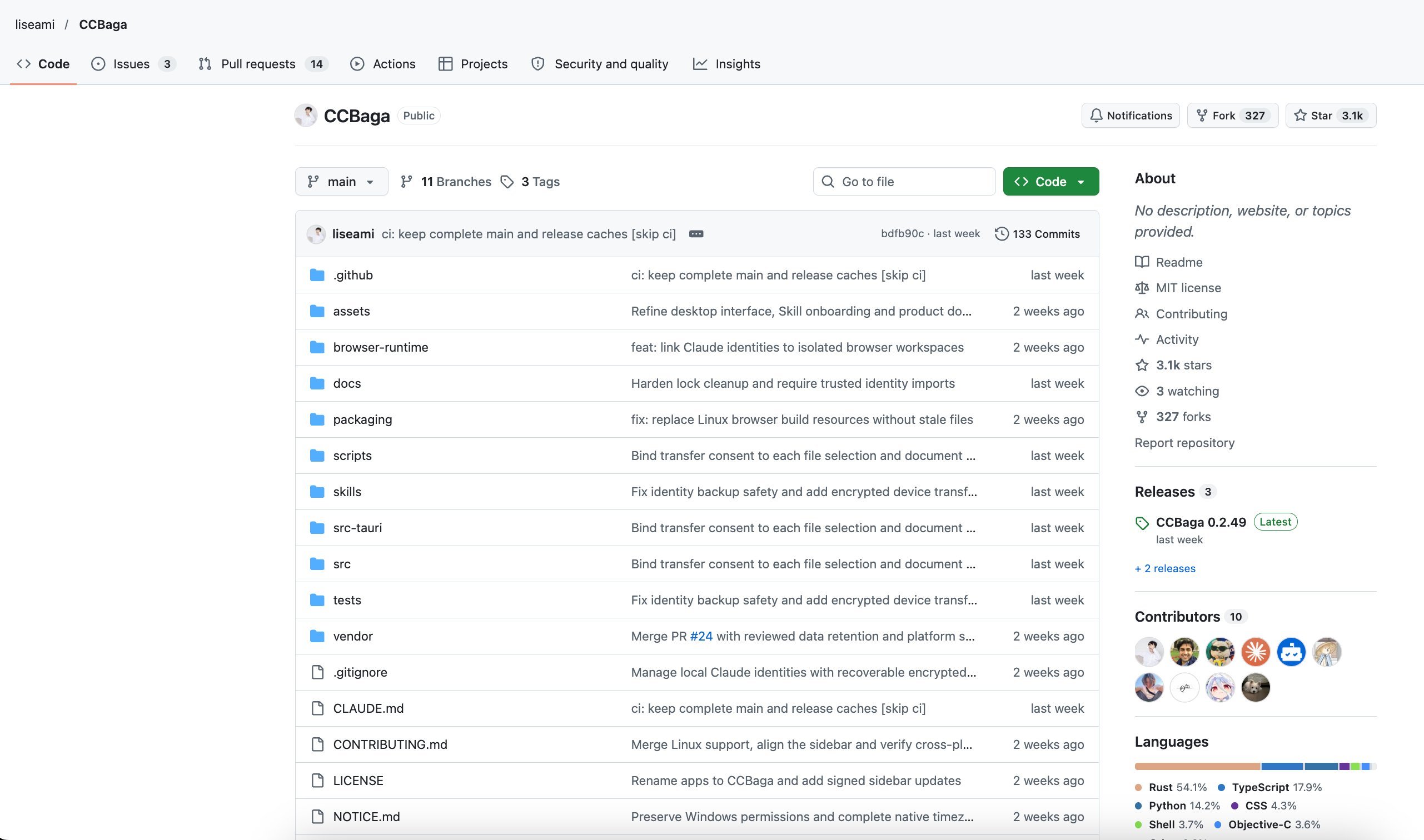This screenshot has width=1424, height=840.
Task: Click the orange asterisk contributor avatar
Action: tap(1256, 652)
